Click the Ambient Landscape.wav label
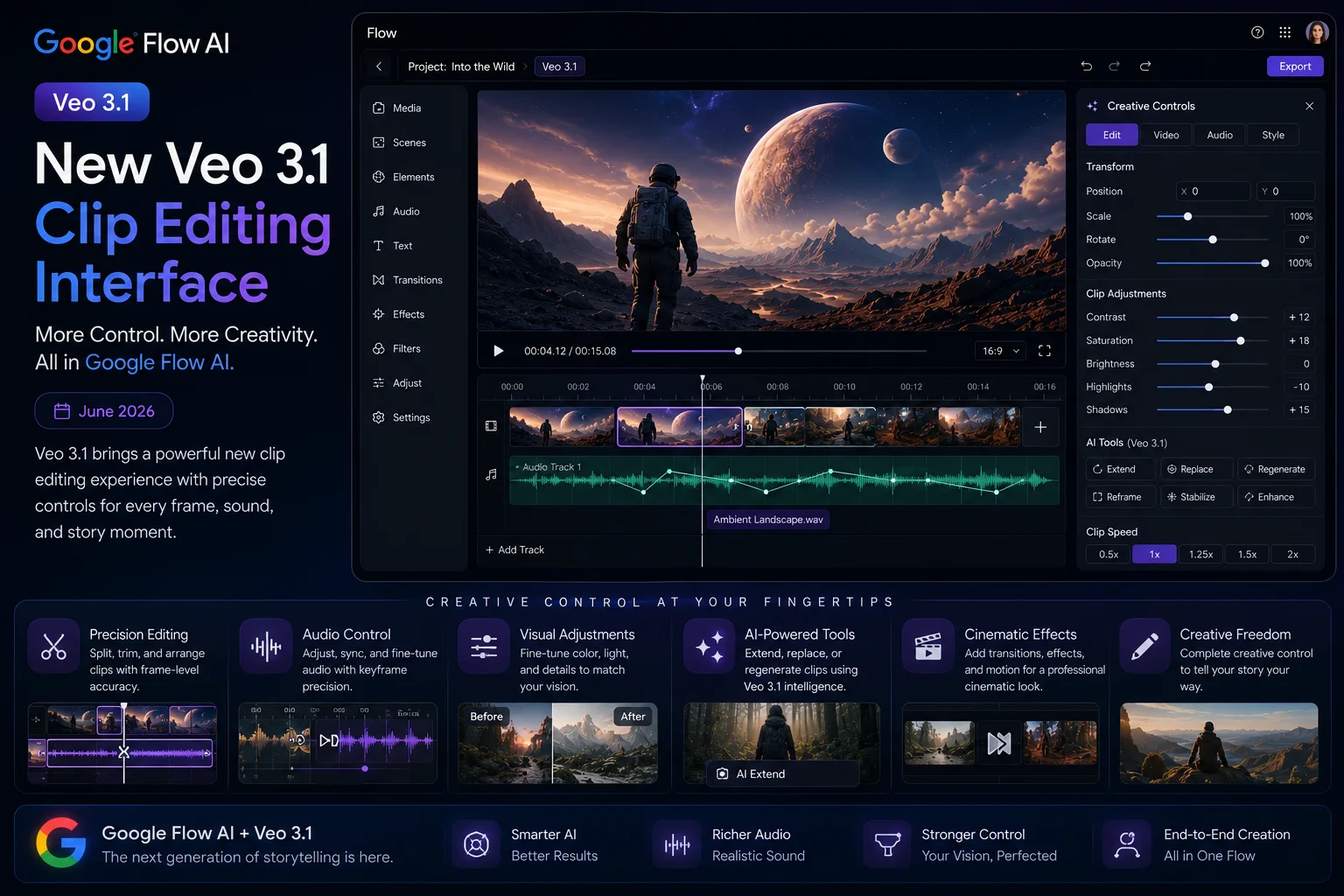Image resolution: width=1344 pixels, height=896 pixels. tap(768, 520)
